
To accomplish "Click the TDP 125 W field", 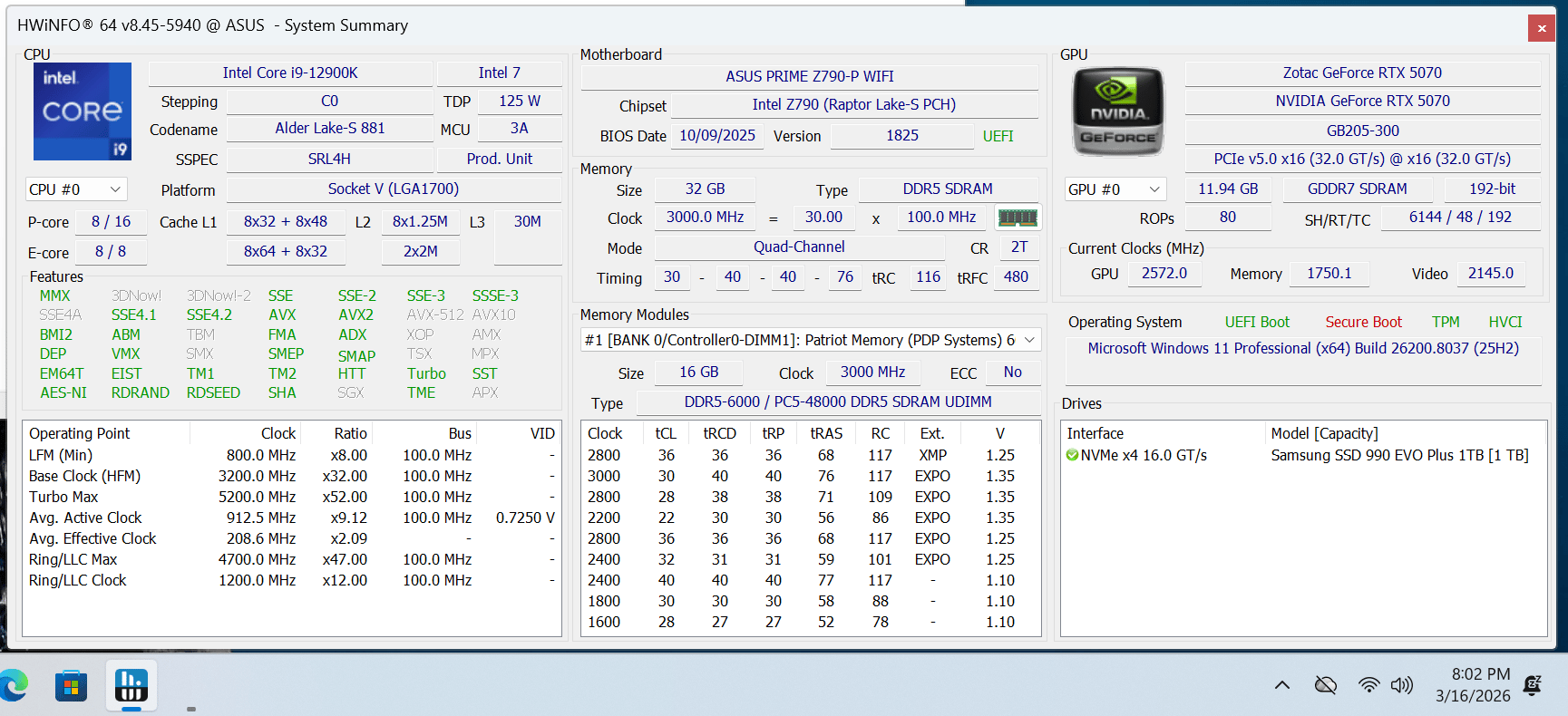I will tap(520, 101).
